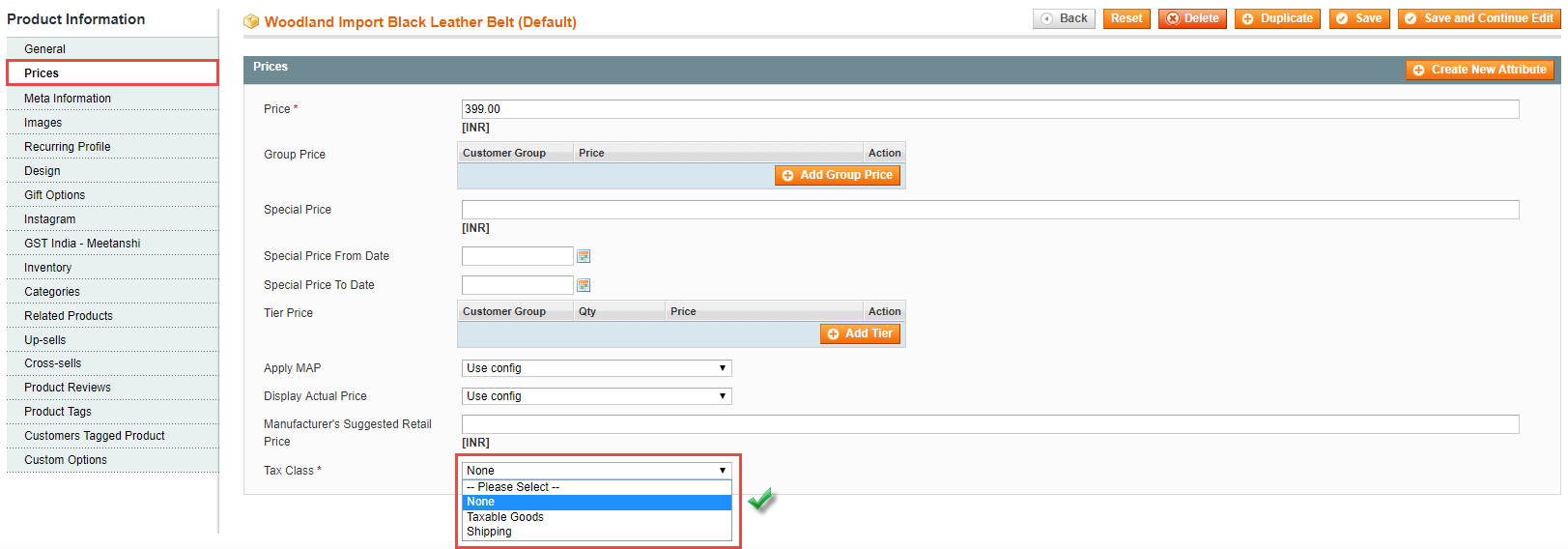Click the Price field showing 399.00
Image resolution: width=1568 pixels, height=549 pixels.
coord(990,109)
